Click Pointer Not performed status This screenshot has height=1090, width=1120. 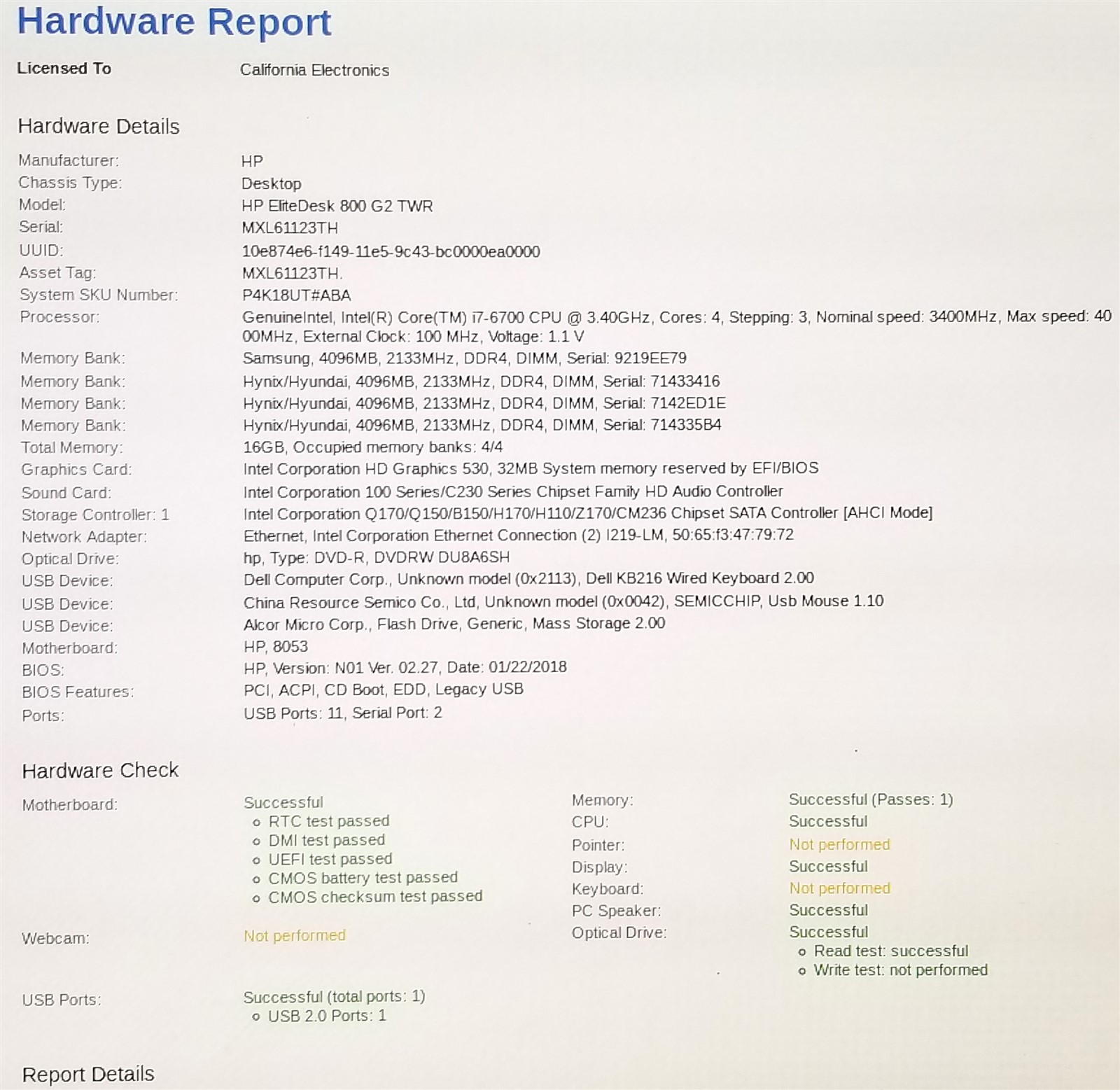pos(840,844)
